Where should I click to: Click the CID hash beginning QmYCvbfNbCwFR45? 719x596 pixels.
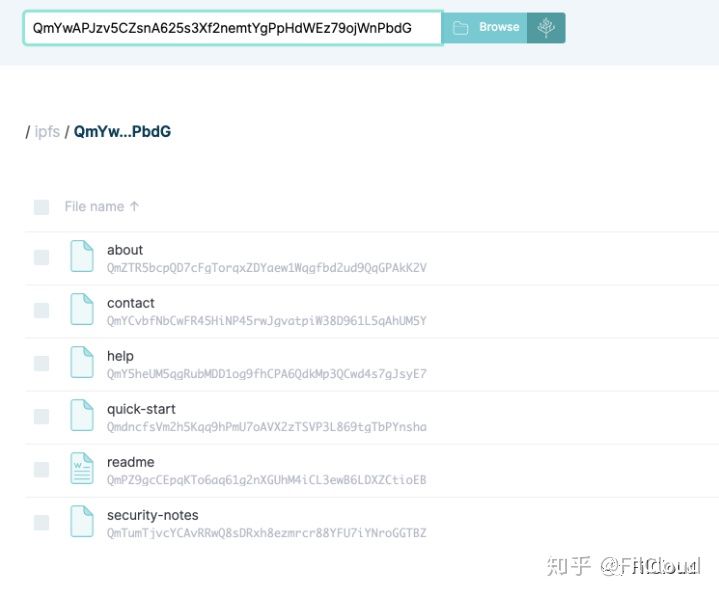pos(266,321)
